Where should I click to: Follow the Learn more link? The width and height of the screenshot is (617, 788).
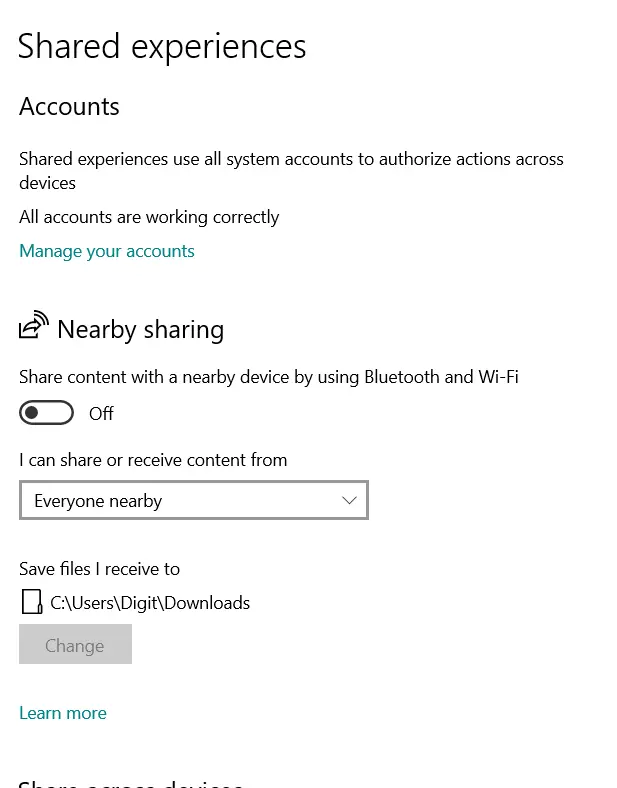(x=63, y=713)
